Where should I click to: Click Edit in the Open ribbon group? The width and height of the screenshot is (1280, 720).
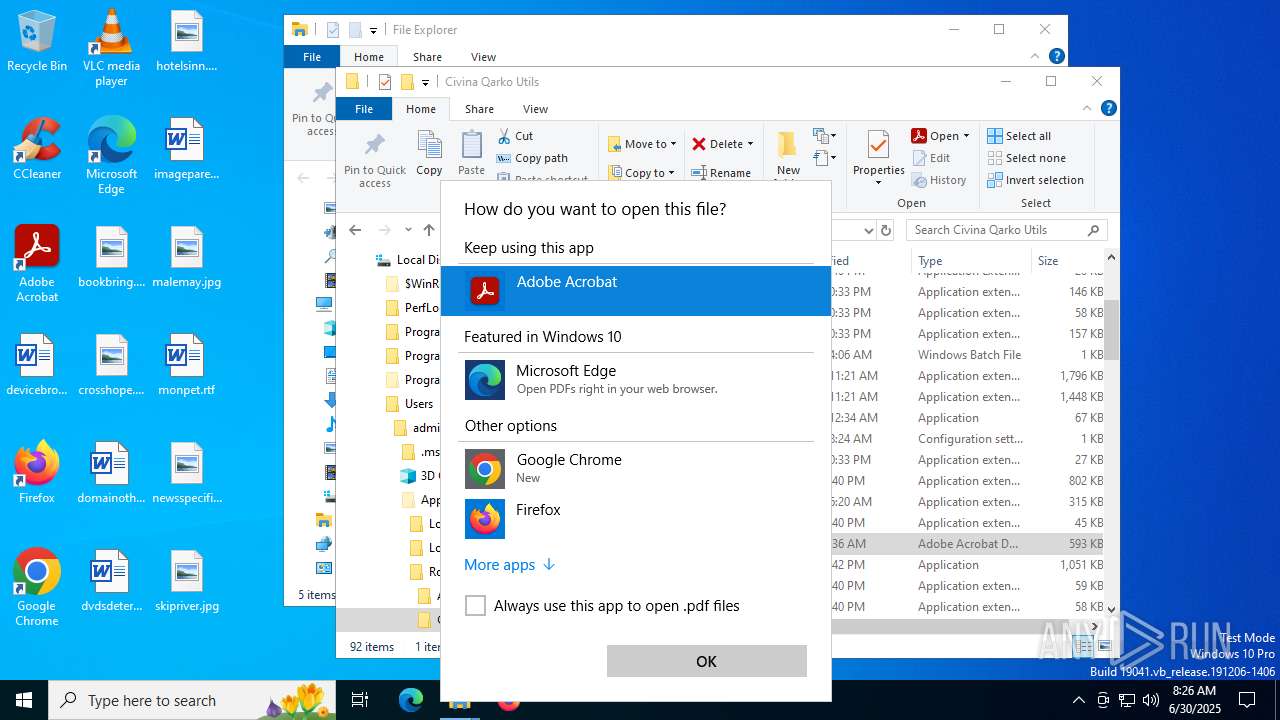931,158
